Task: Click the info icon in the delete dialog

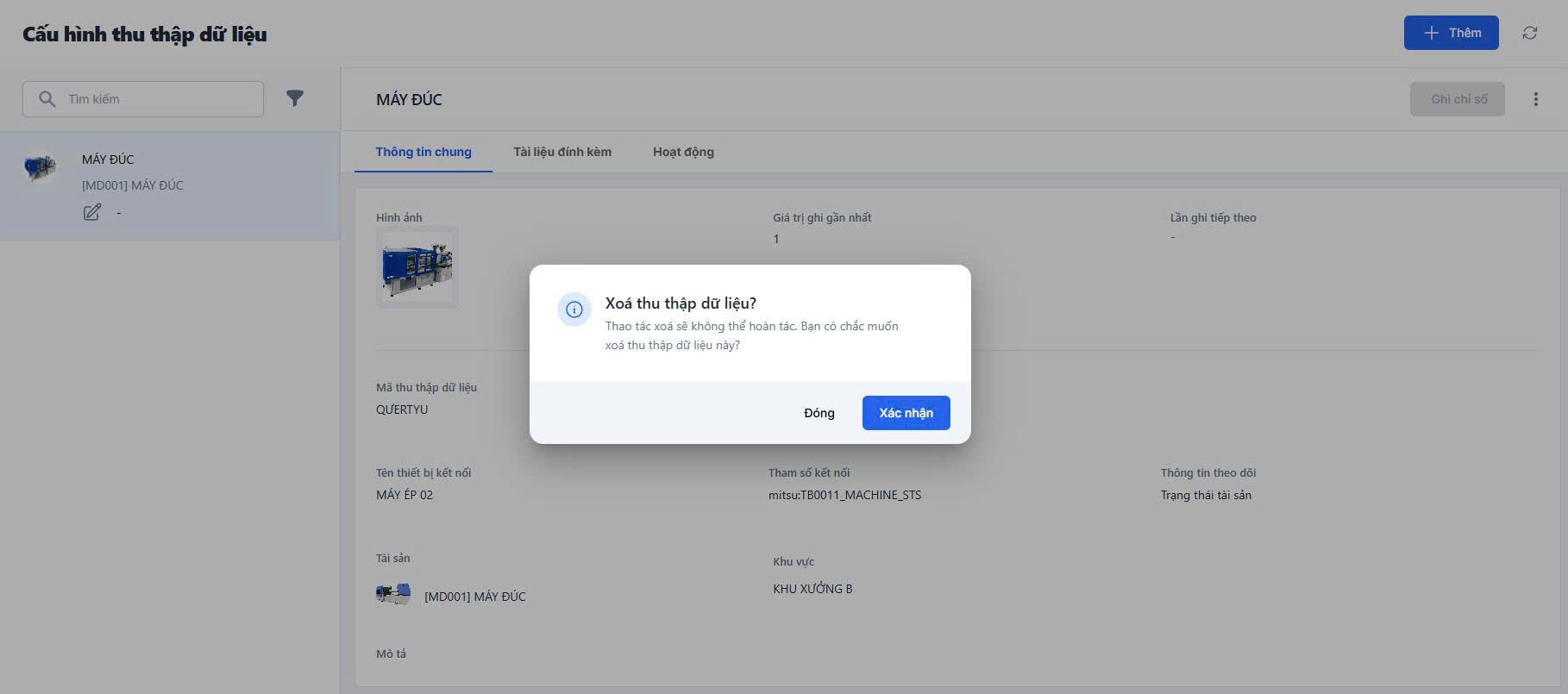Action: tap(574, 309)
